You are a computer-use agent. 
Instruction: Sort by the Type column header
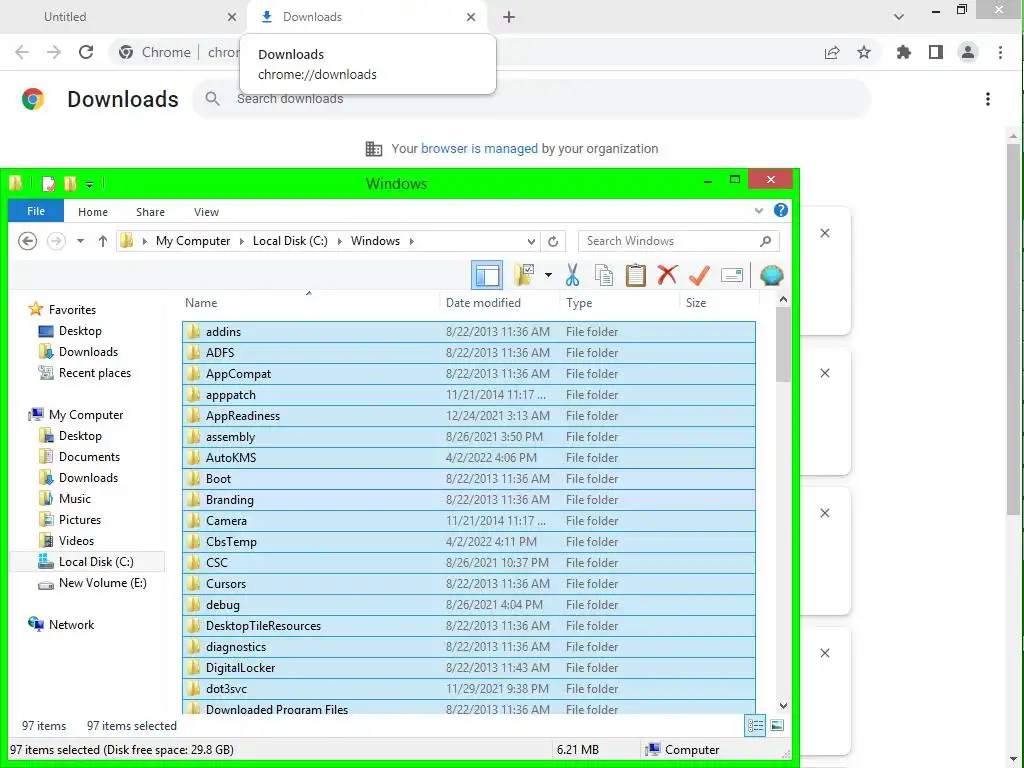(620, 303)
